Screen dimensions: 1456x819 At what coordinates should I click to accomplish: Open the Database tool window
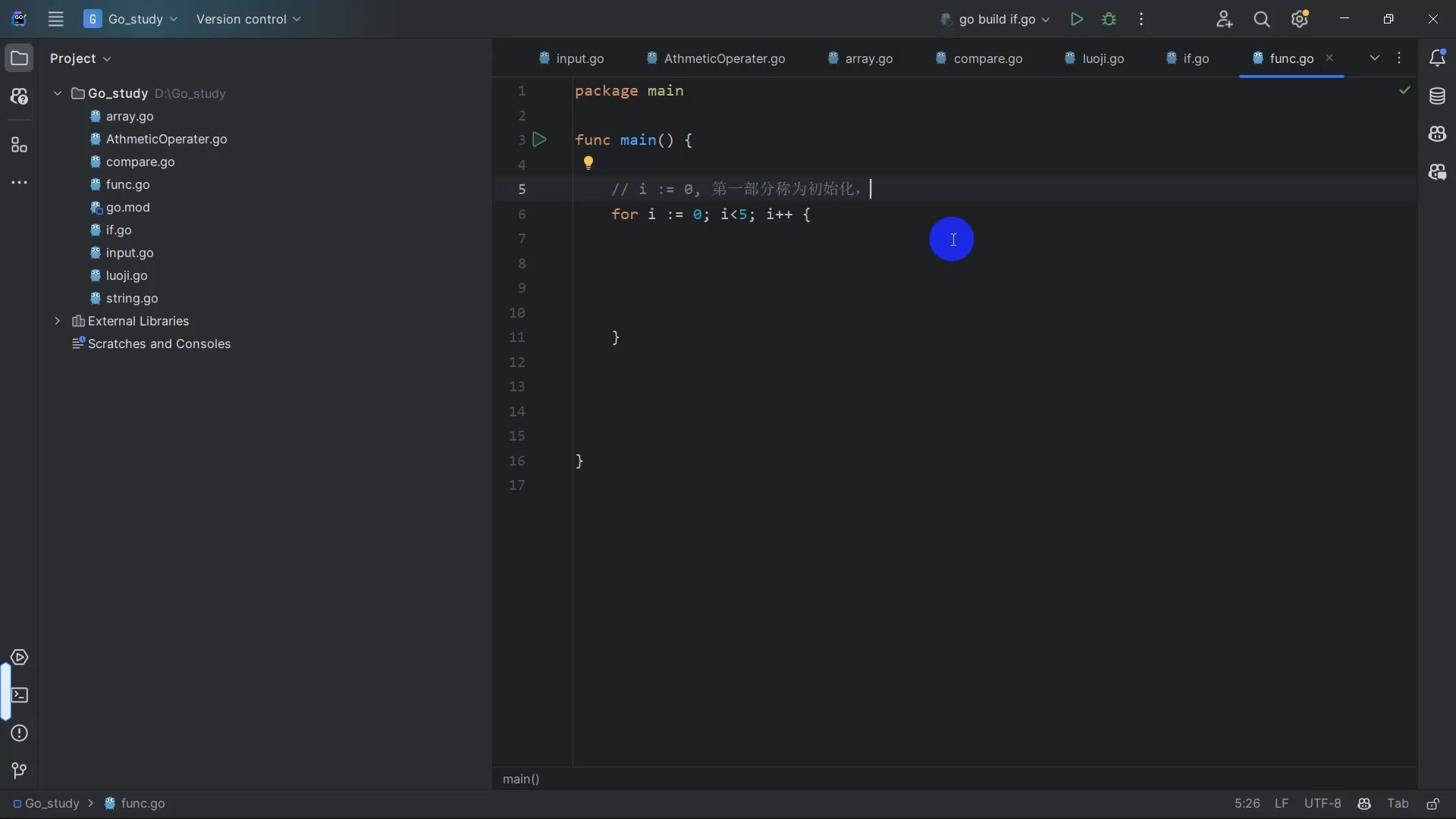point(1437,96)
